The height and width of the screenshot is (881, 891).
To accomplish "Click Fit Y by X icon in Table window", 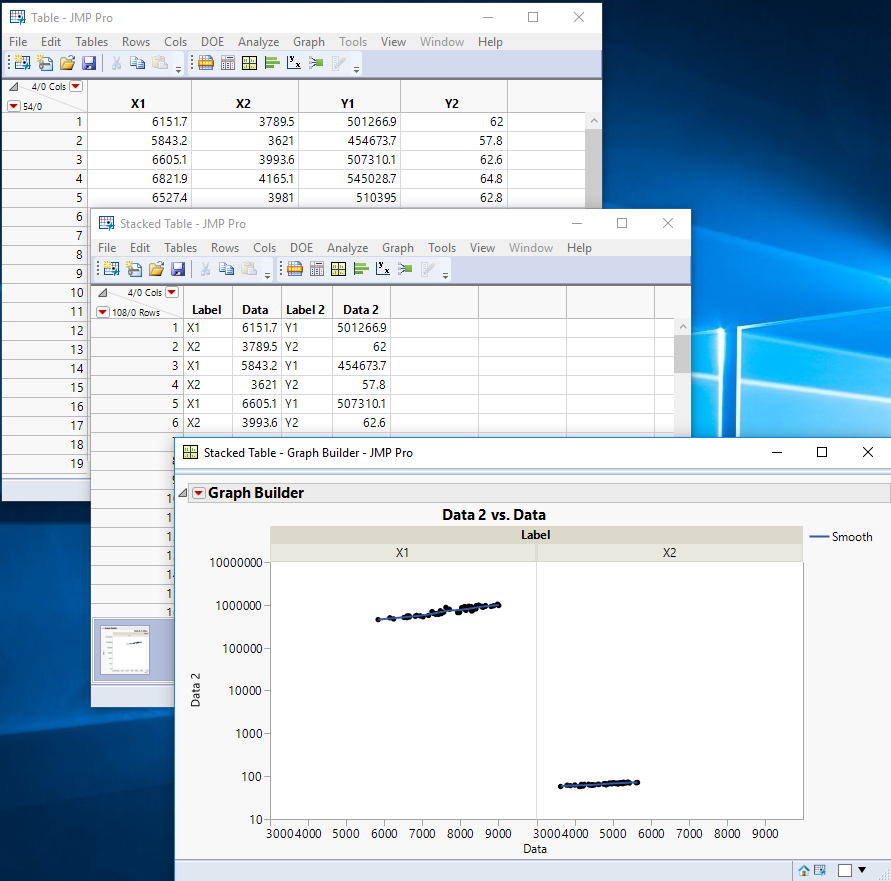I will [294, 63].
